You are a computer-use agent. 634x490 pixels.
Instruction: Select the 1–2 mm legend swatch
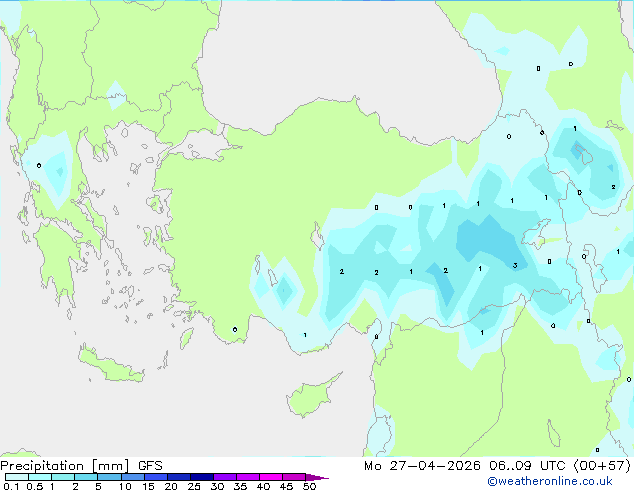tap(63, 477)
